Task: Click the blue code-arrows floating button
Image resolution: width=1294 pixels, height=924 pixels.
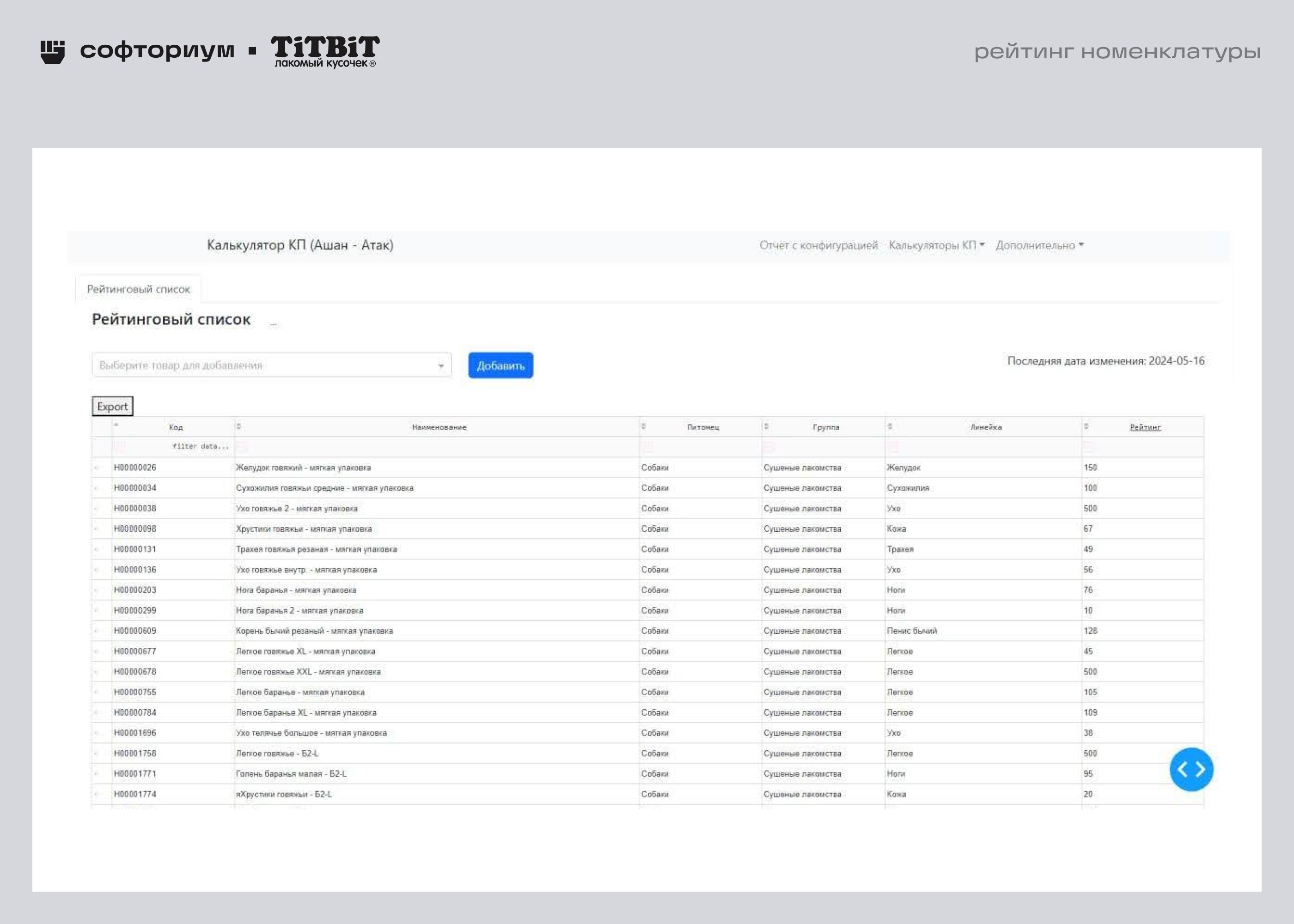Action: click(1191, 769)
